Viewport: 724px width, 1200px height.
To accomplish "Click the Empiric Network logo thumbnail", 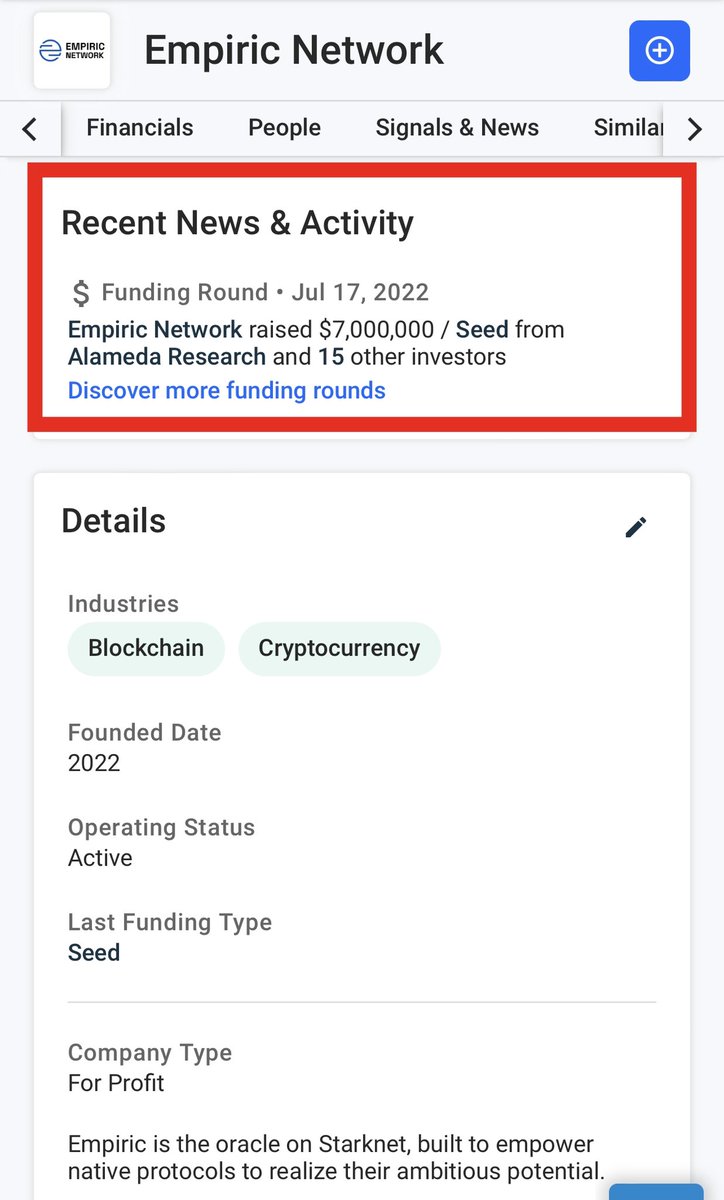I will [x=72, y=51].
